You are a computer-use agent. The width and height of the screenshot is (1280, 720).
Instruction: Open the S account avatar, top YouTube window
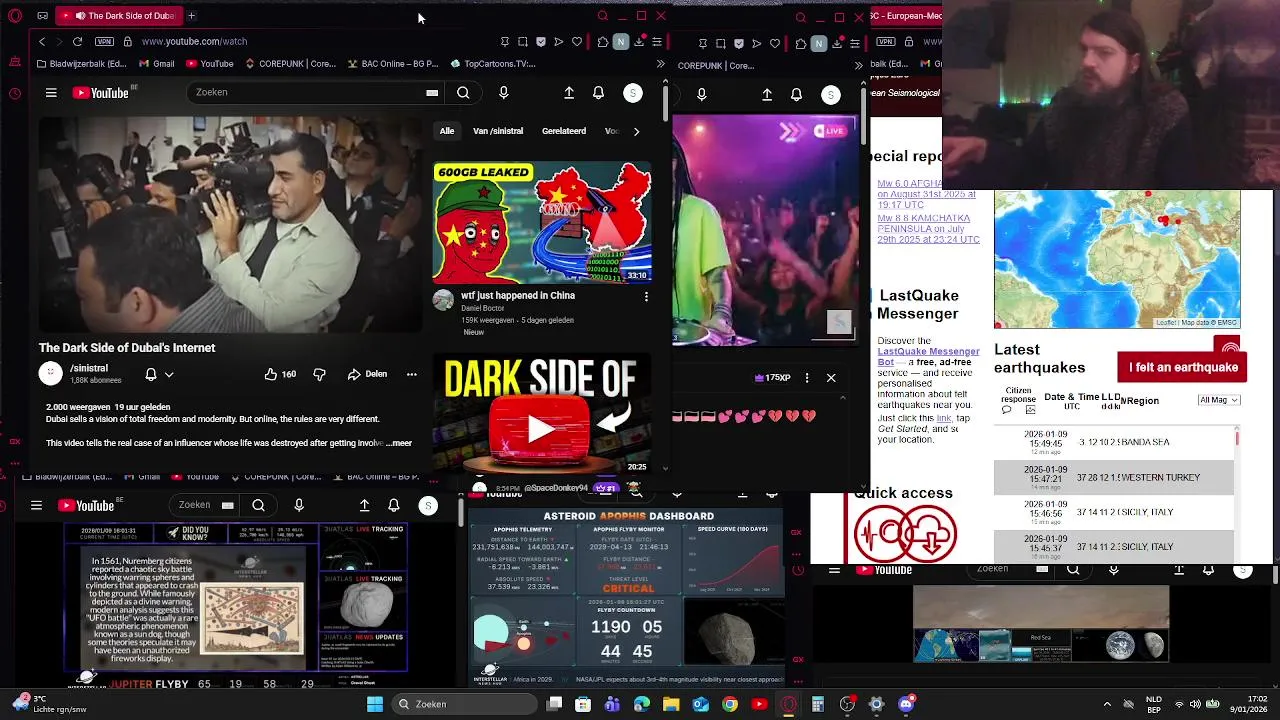click(x=633, y=92)
